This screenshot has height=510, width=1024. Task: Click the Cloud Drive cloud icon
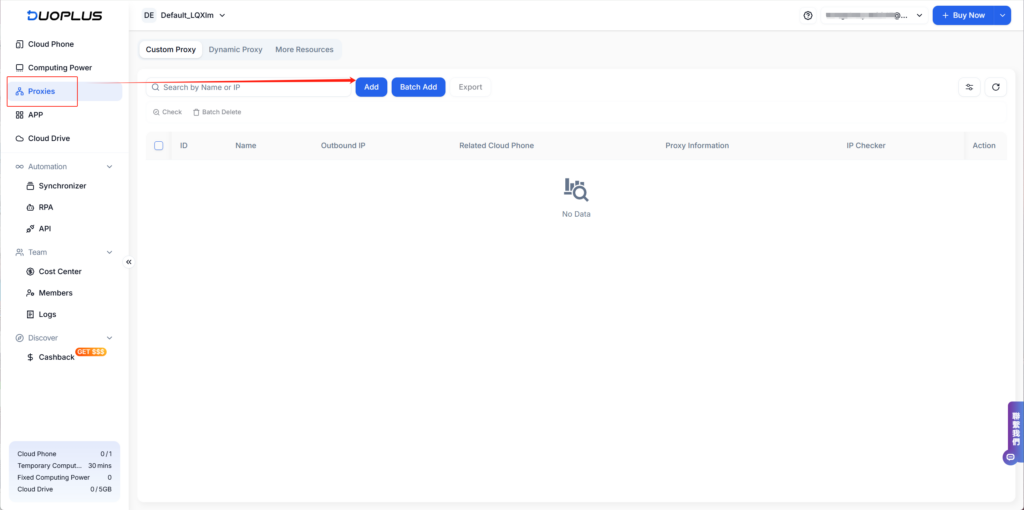coord(20,138)
